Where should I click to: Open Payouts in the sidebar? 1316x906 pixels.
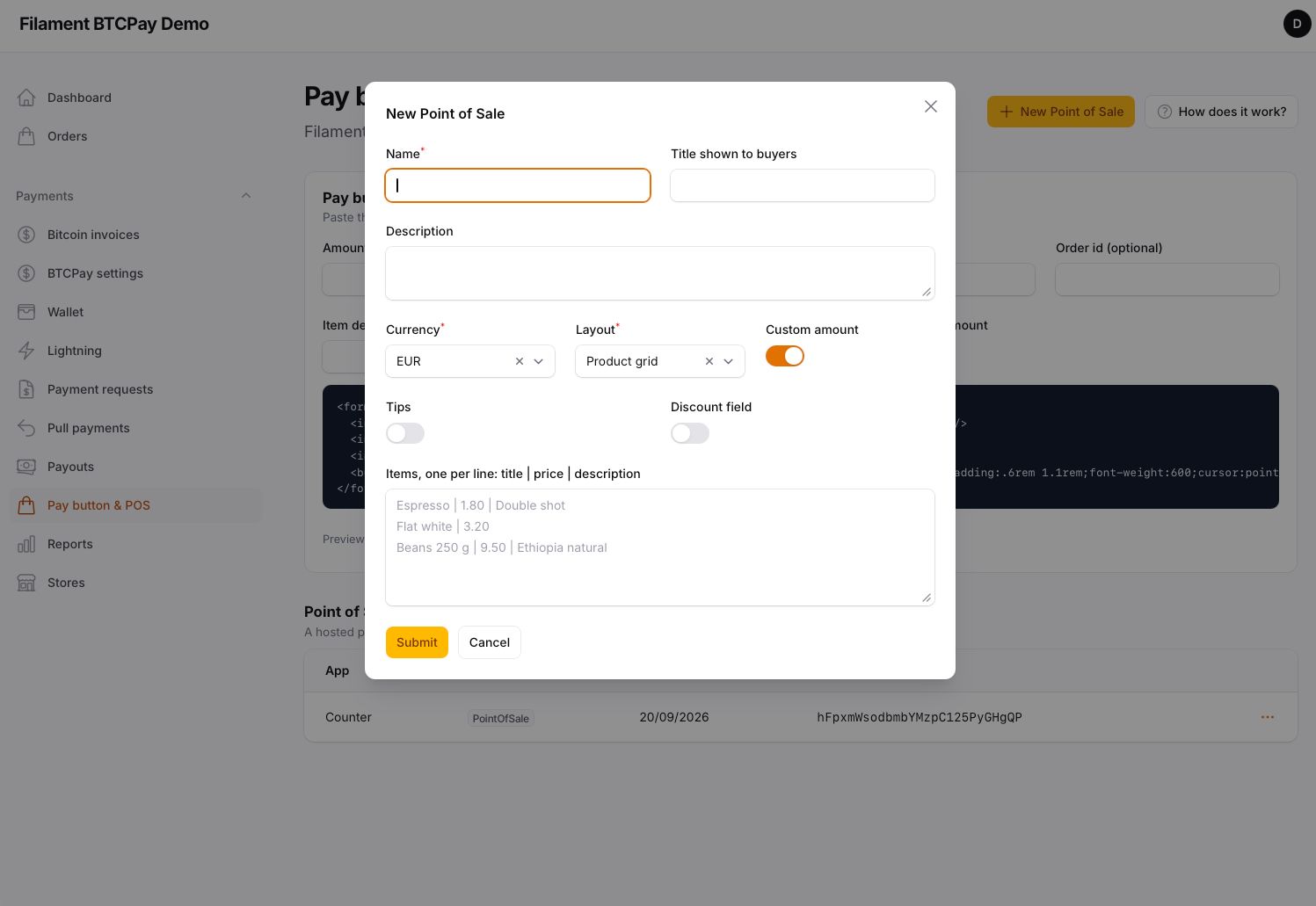[135, 467]
